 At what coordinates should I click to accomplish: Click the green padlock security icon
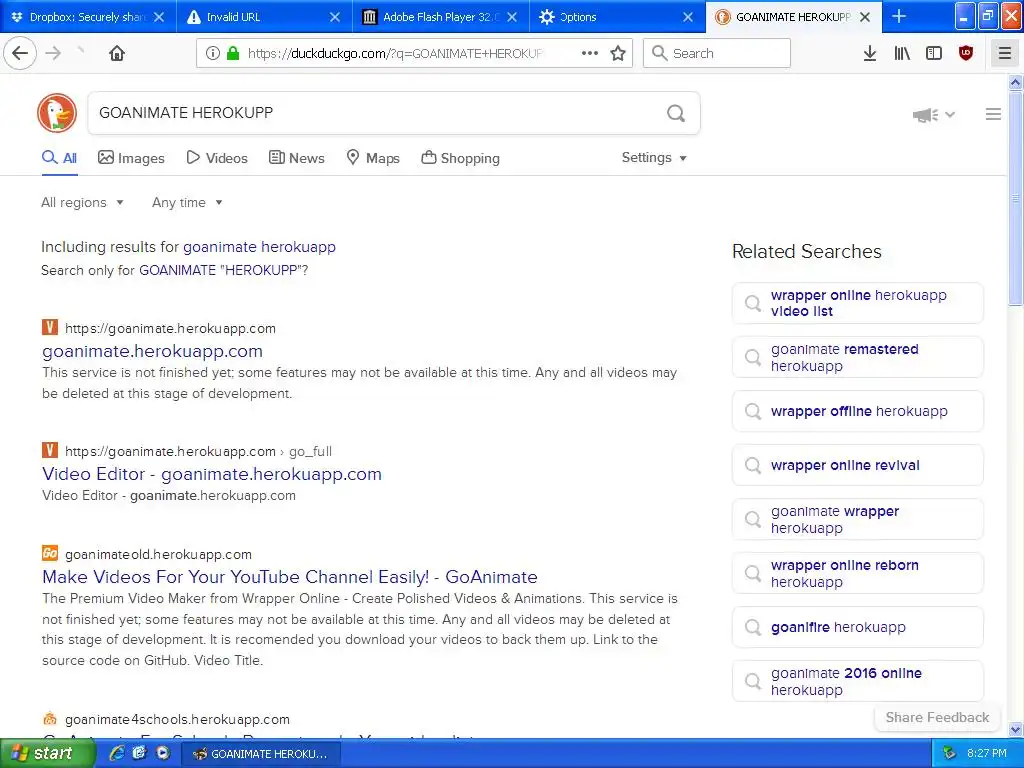point(232,53)
